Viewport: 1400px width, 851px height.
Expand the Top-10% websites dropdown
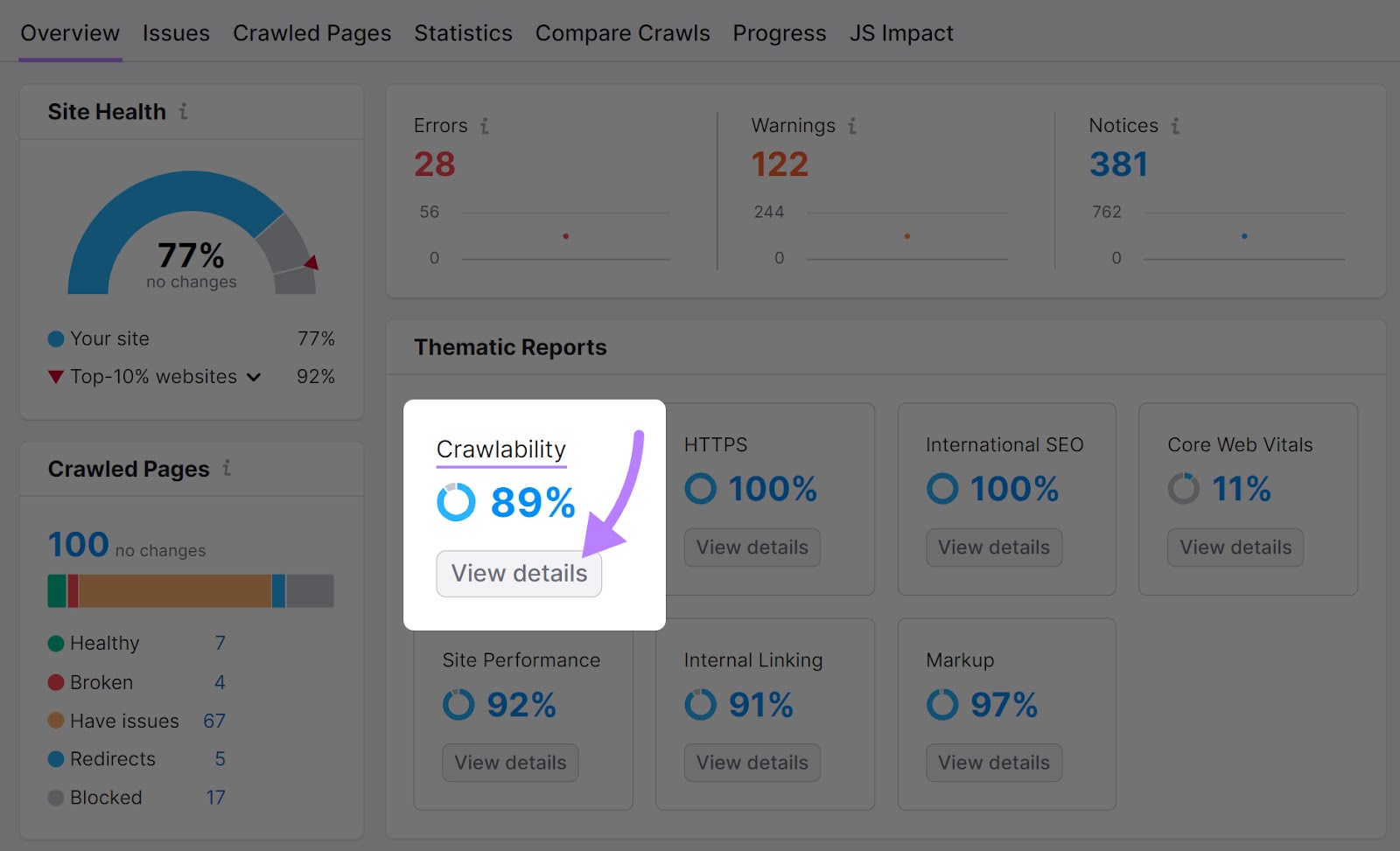253,377
